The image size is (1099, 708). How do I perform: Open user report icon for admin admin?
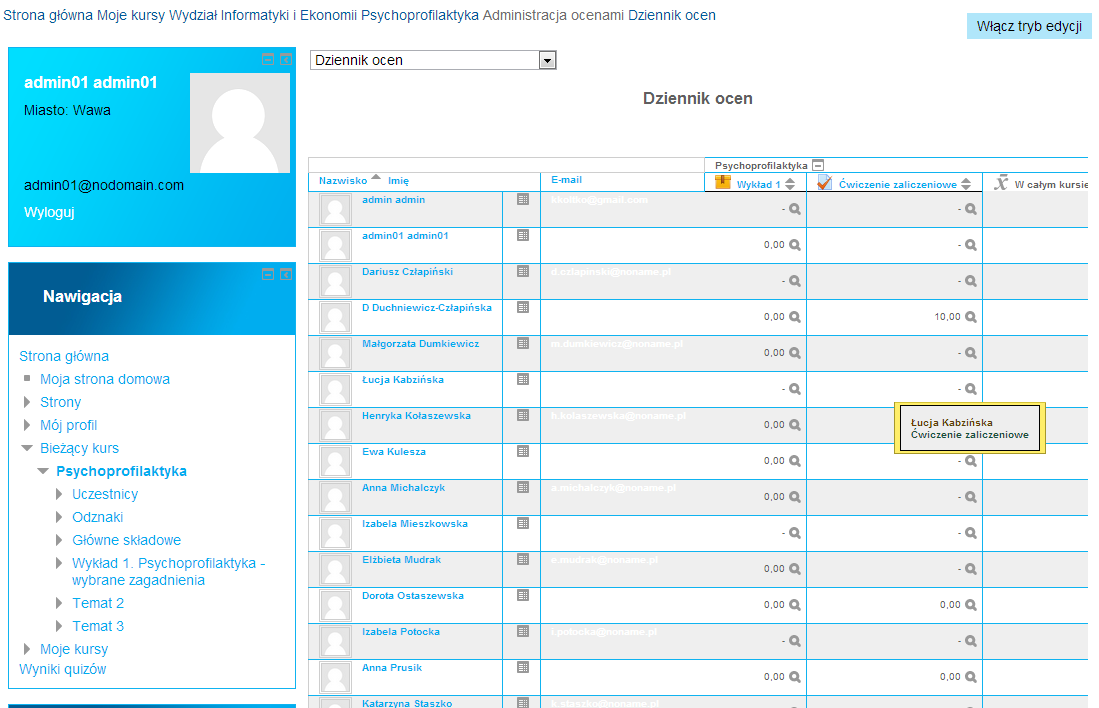click(x=523, y=200)
